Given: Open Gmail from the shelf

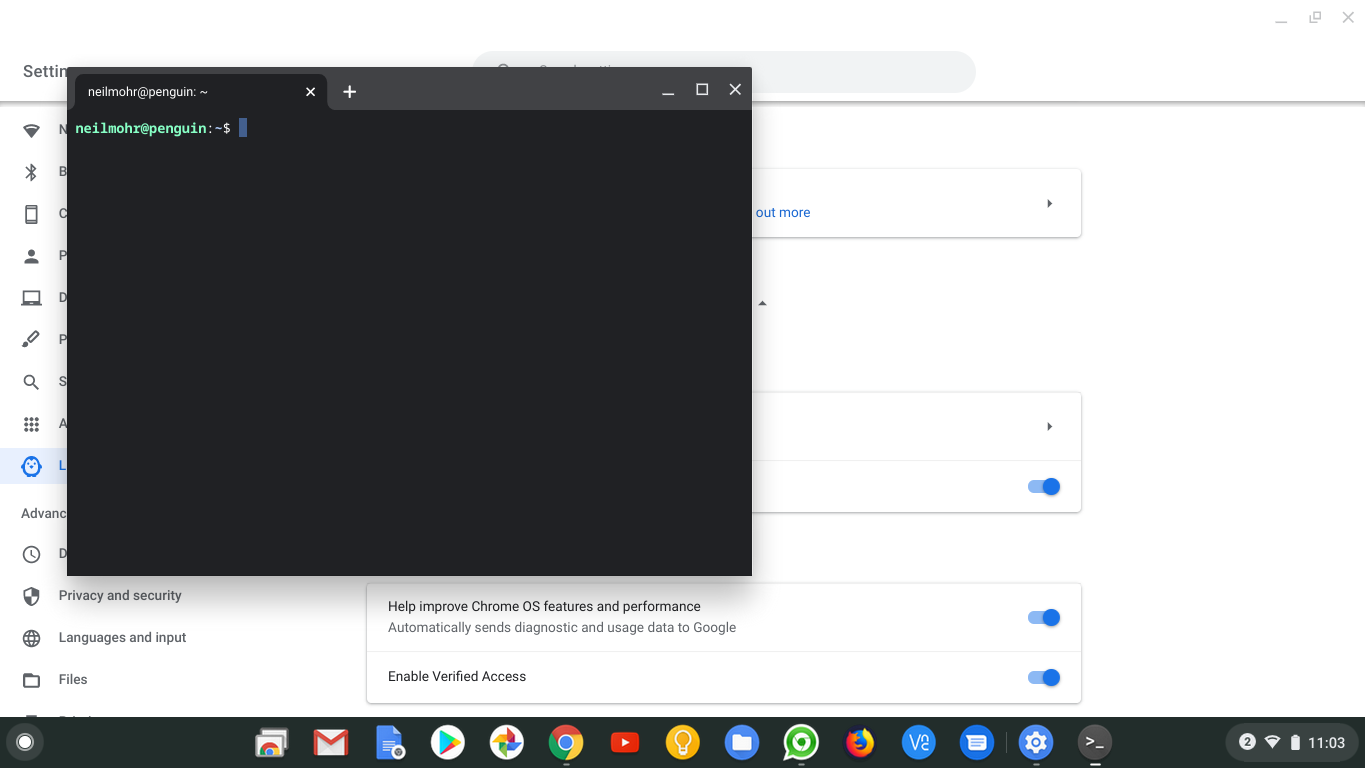Looking at the screenshot, I should (x=330, y=743).
